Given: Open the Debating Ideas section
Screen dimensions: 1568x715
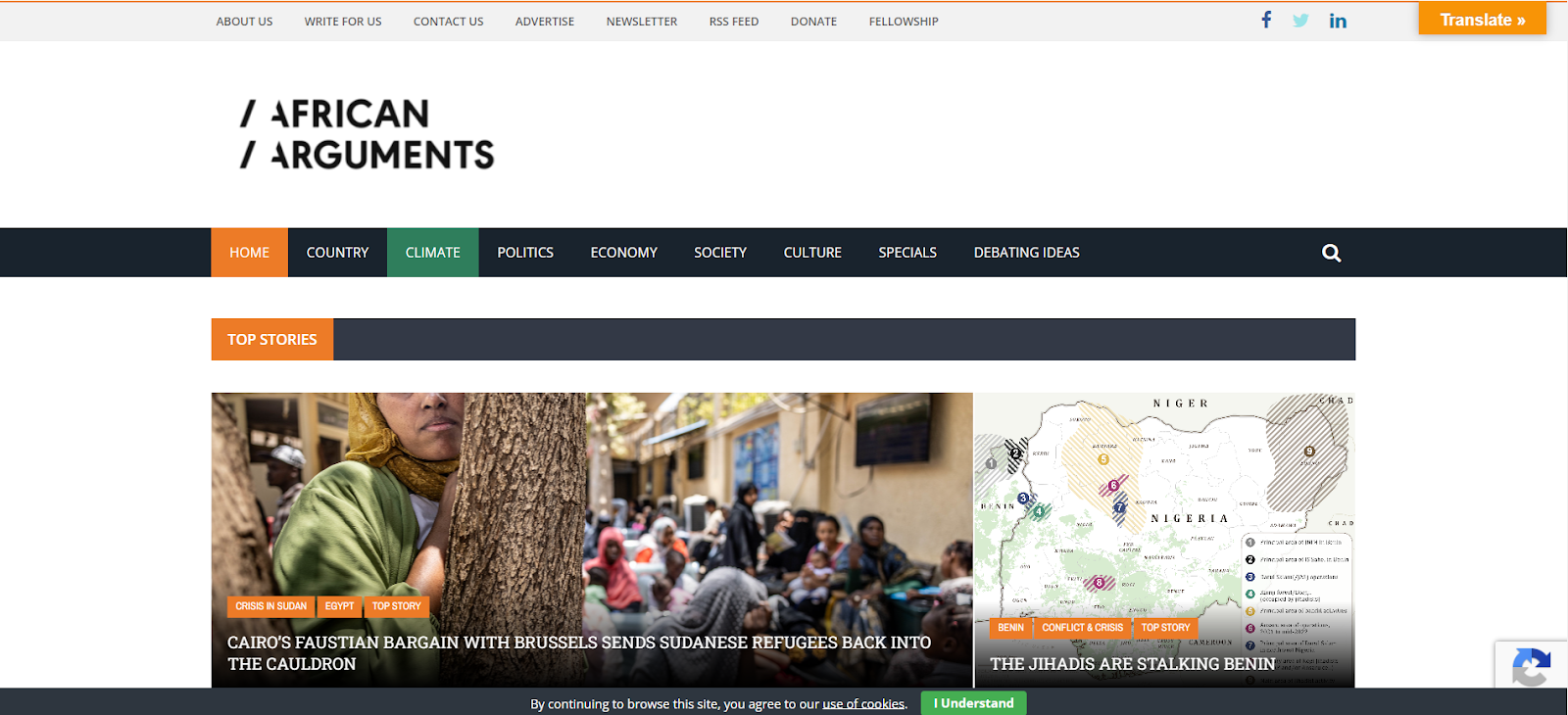Looking at the screenshot, I should pos(1026,253).
